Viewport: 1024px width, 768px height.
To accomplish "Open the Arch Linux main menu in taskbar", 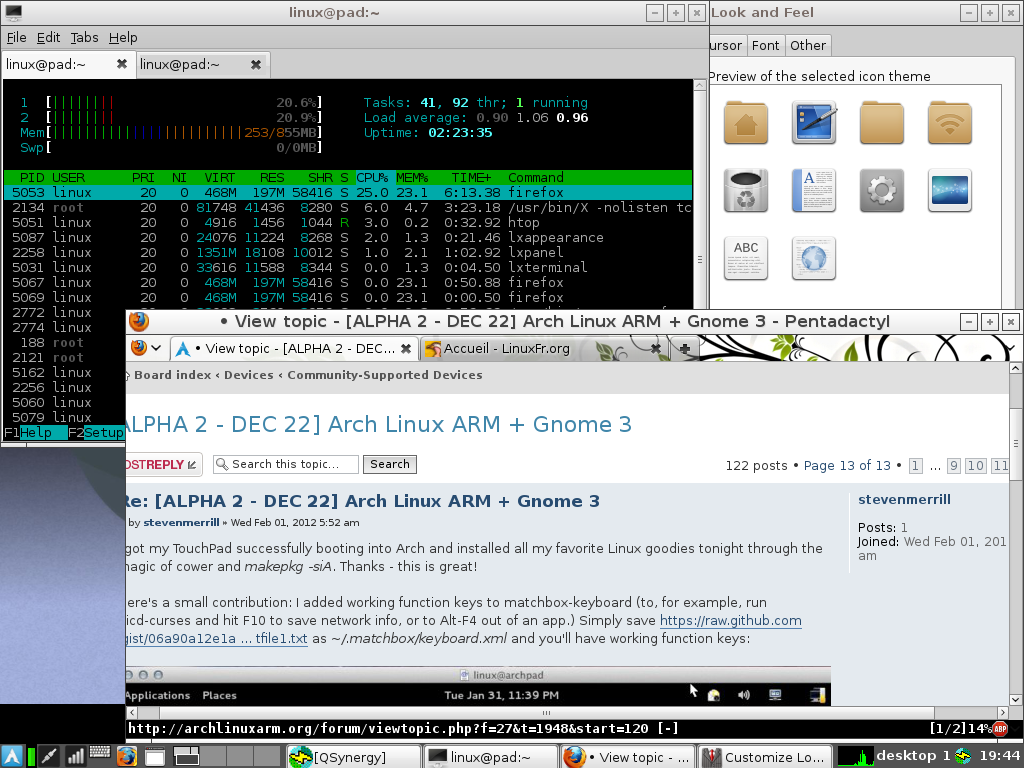I will 13,756.
